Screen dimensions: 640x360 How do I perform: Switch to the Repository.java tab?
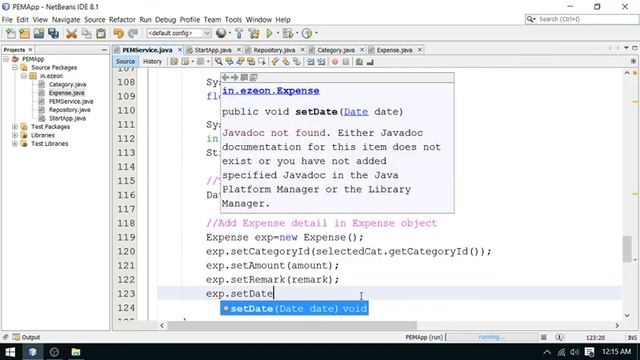(x=274, y=50)
